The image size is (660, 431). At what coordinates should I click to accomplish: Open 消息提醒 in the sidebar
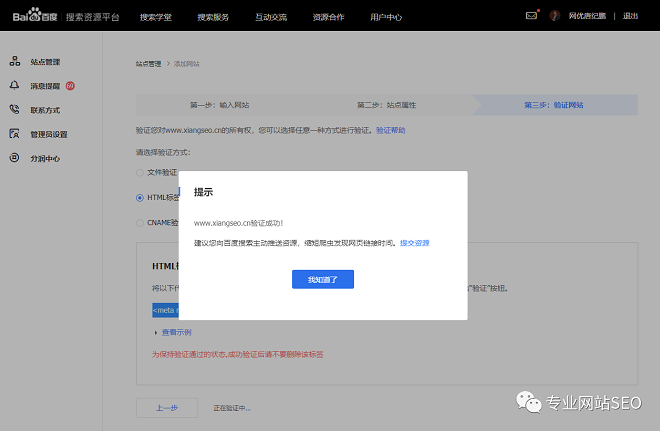coord(45,86)
